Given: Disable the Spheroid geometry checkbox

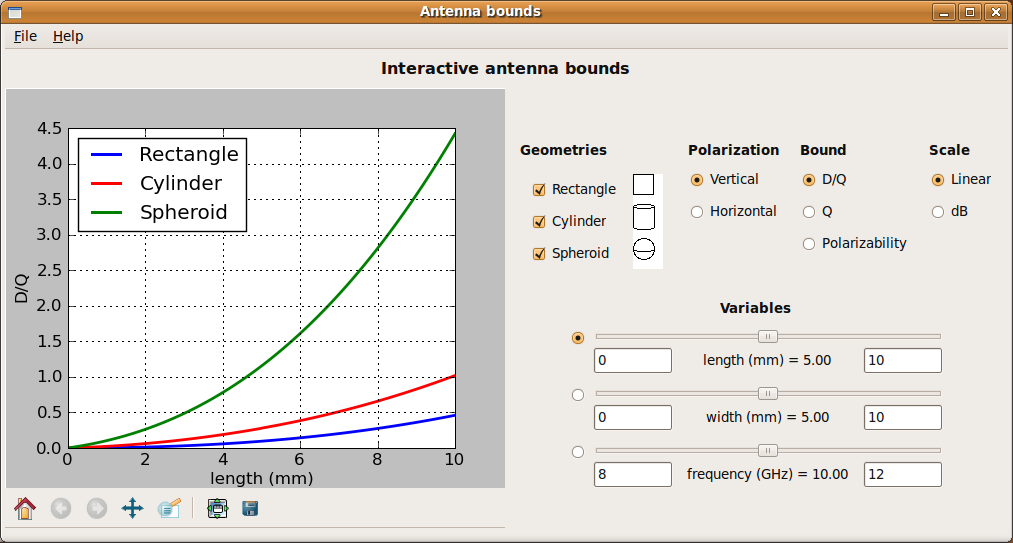Looking at the screenshot, I should coord(539,254).
